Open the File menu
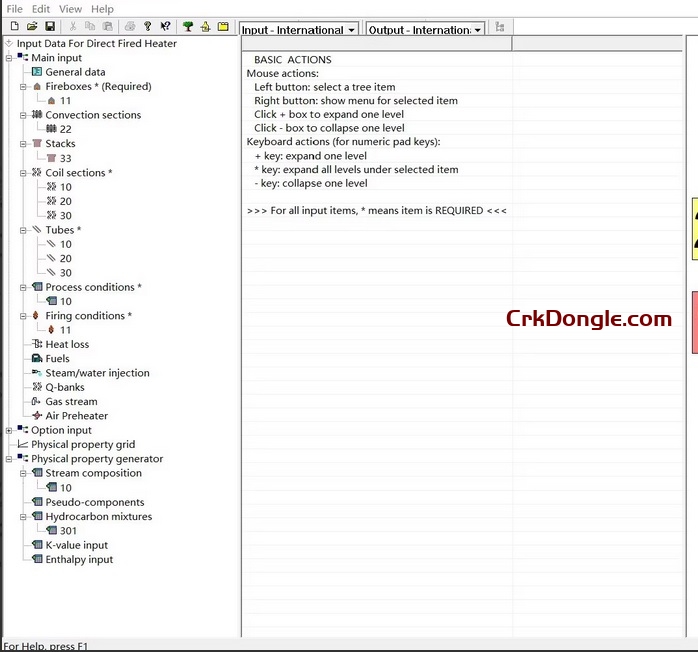Screen dimensions: 698x652 pyautogui.click(x=14, y=9)
